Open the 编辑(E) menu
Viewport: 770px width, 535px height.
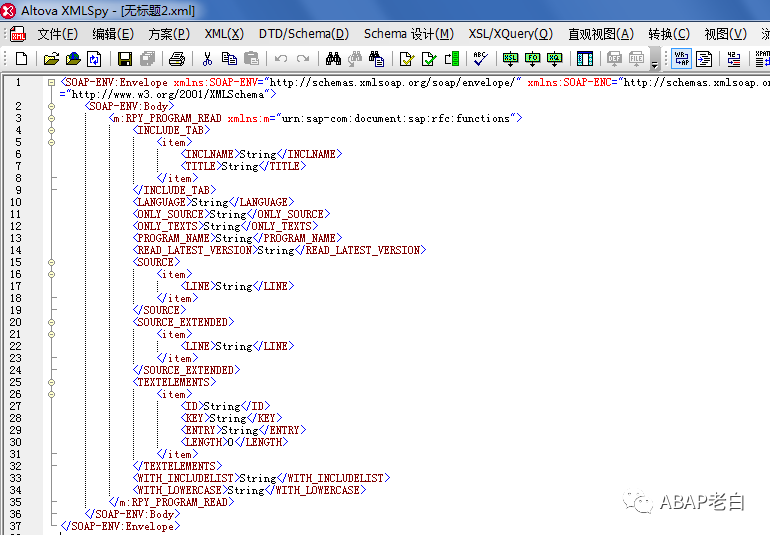(113, 34)
